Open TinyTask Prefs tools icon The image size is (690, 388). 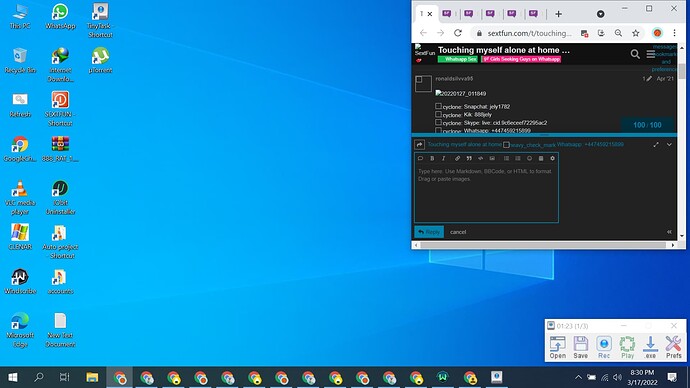point(673,347)
